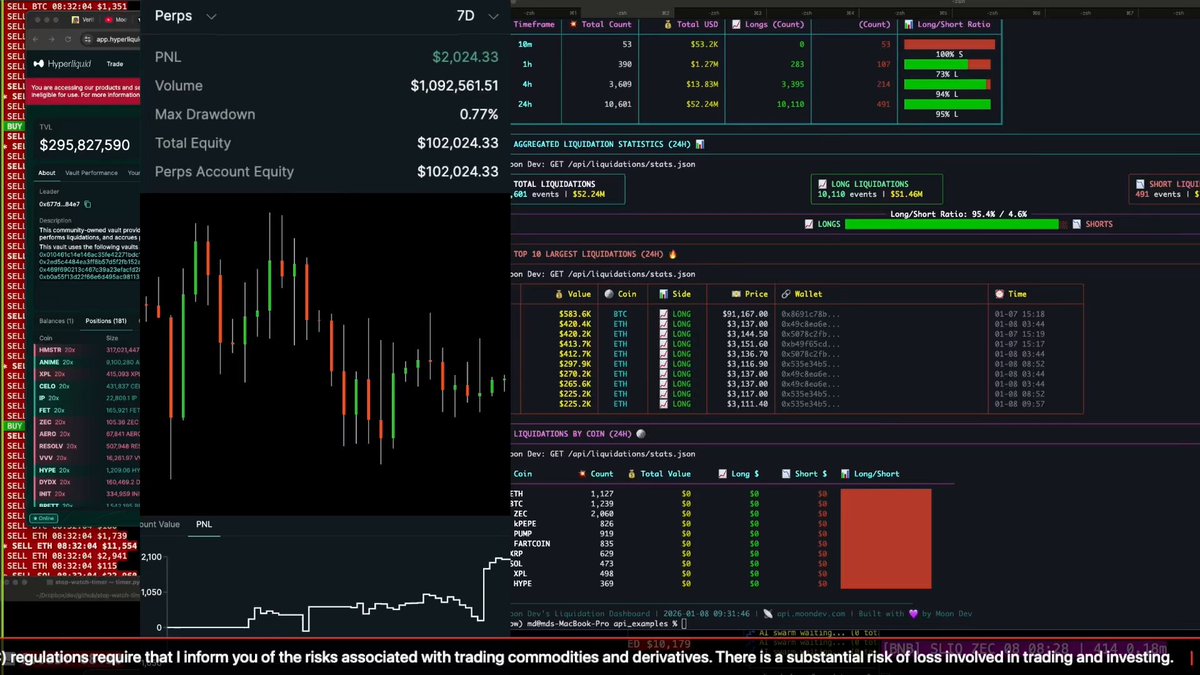Image resolution: width=1200 pixels, height=675 pixels.
Task: Click the CELO 20x position row
Action: pyautogui.click(x=88, y=386)
